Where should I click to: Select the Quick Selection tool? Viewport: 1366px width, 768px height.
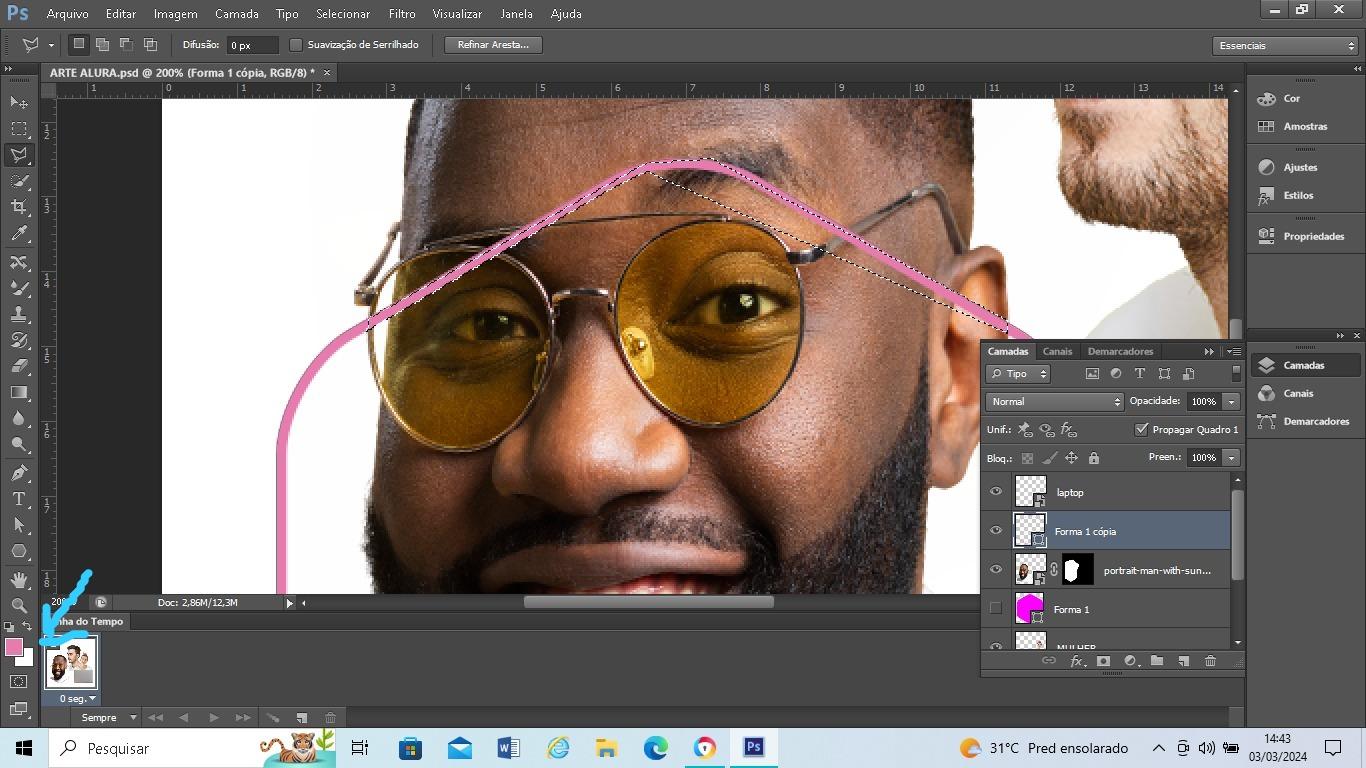[19, 181]
